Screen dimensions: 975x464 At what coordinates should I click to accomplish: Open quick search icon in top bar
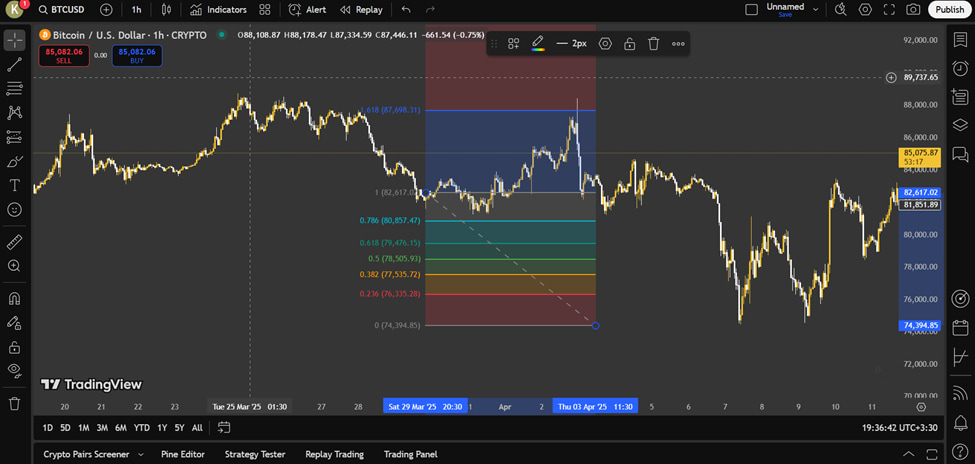pos(841,10)
